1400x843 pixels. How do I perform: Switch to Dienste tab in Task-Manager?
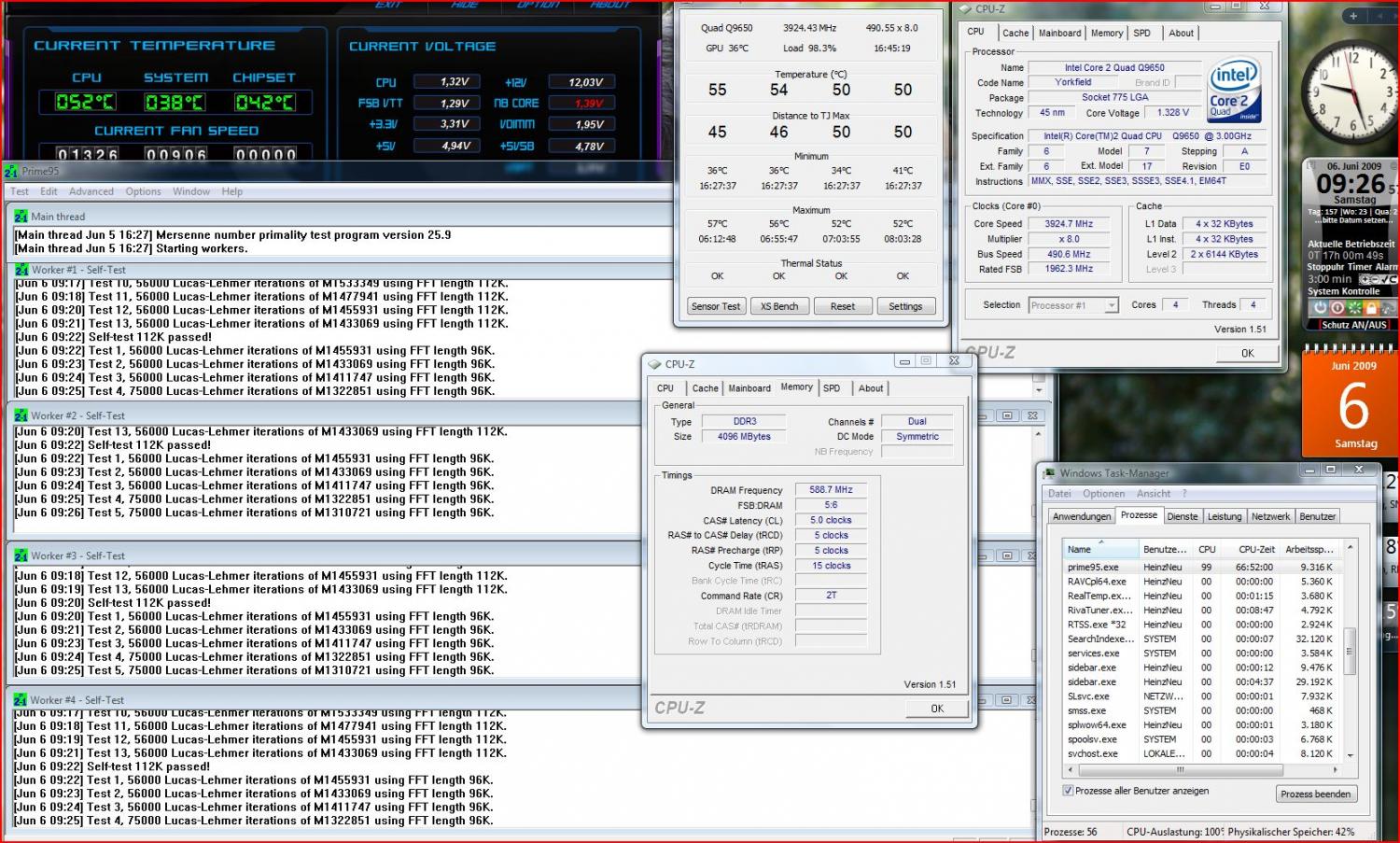tap(1183, 516)
